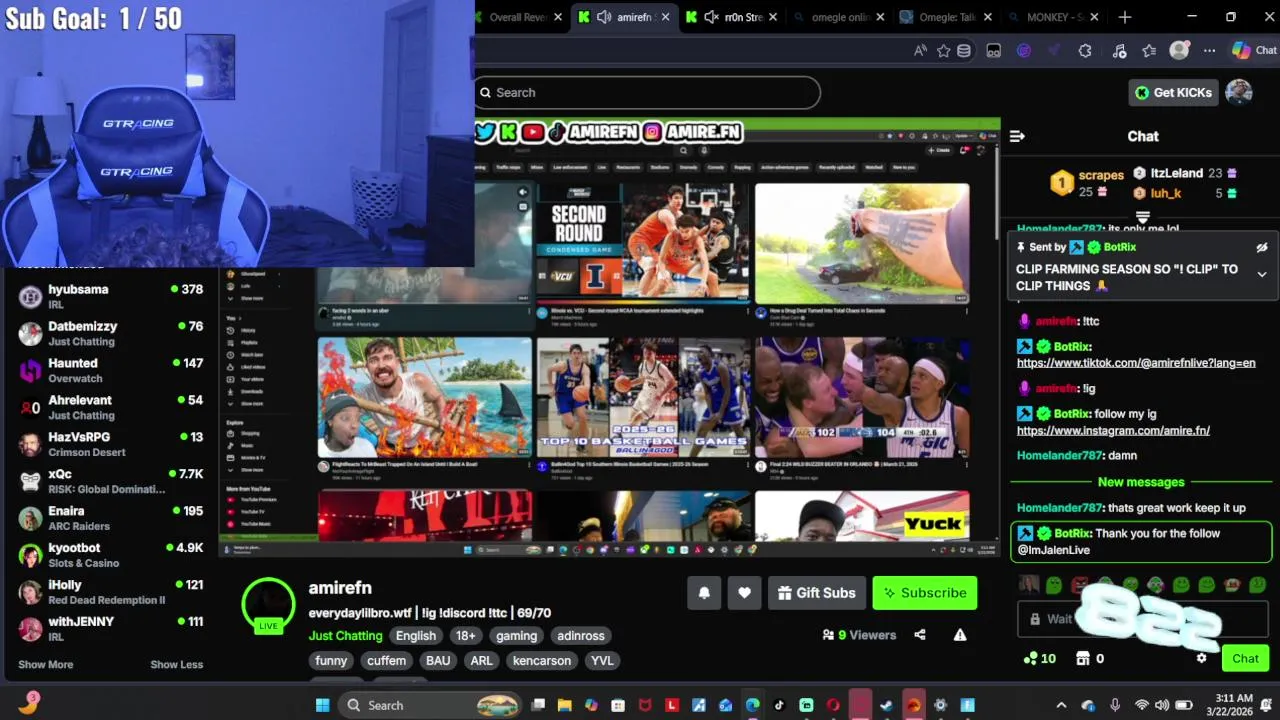Click browser Read Aloud icon

tap(920, 50)
